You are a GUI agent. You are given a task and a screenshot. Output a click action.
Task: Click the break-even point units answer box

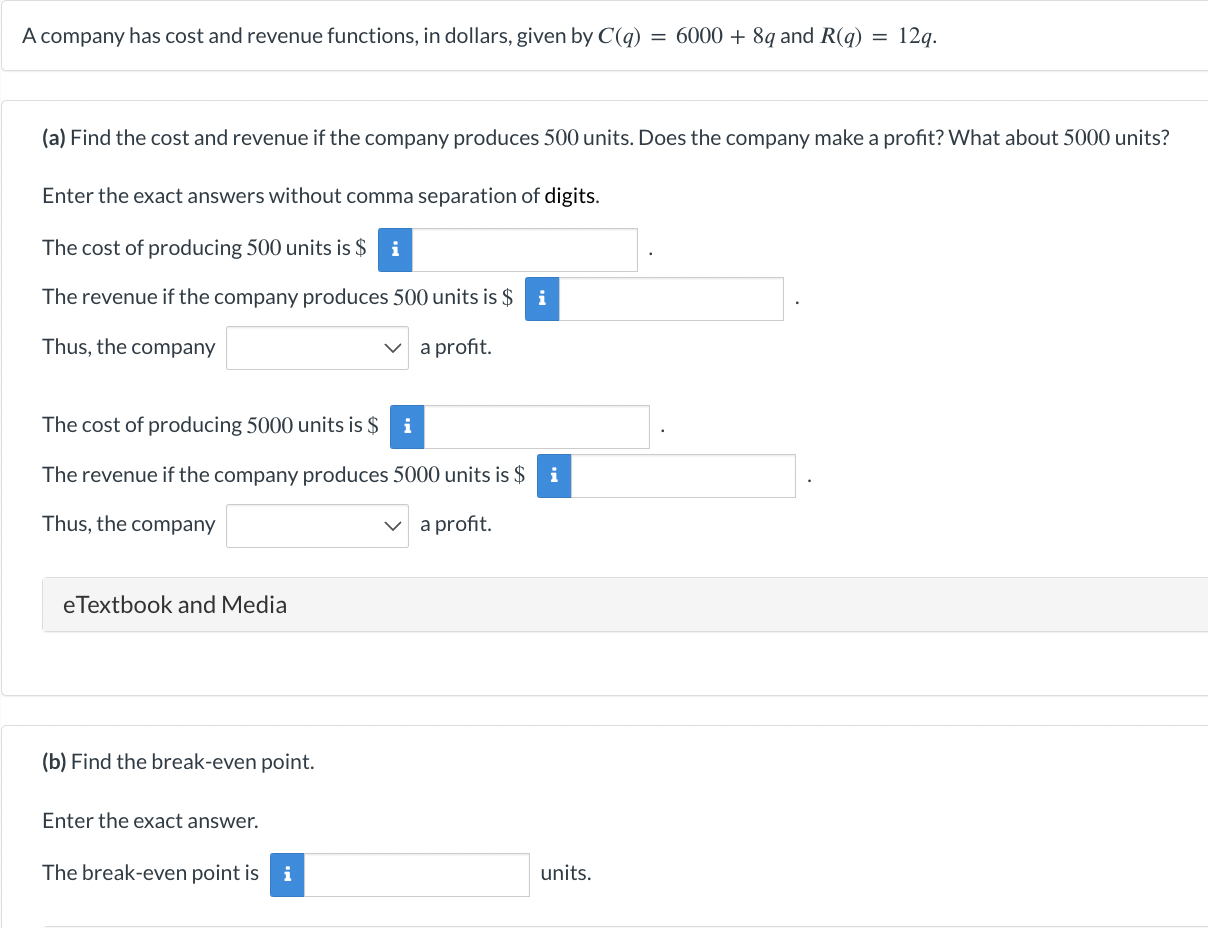[417, 874]
